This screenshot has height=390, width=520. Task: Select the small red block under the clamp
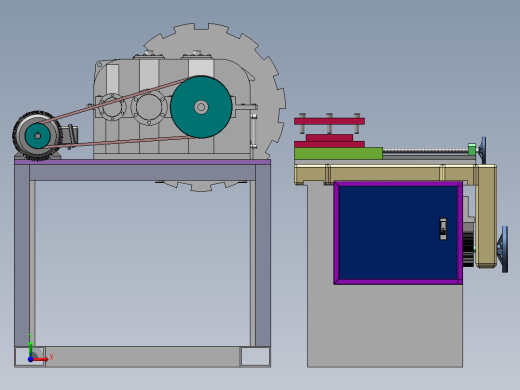329,138
